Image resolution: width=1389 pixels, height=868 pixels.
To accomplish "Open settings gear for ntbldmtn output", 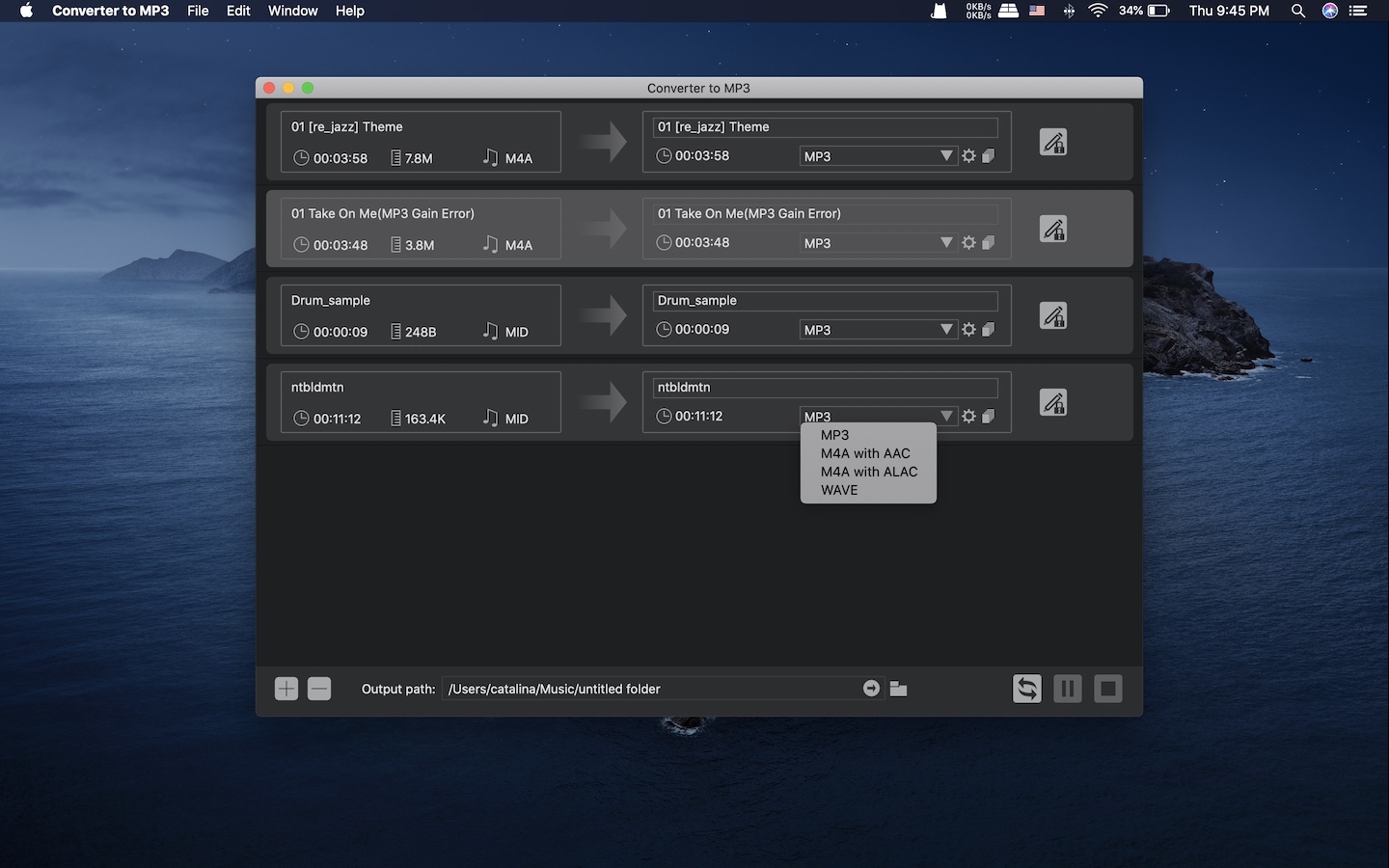I will pos(968,417).
